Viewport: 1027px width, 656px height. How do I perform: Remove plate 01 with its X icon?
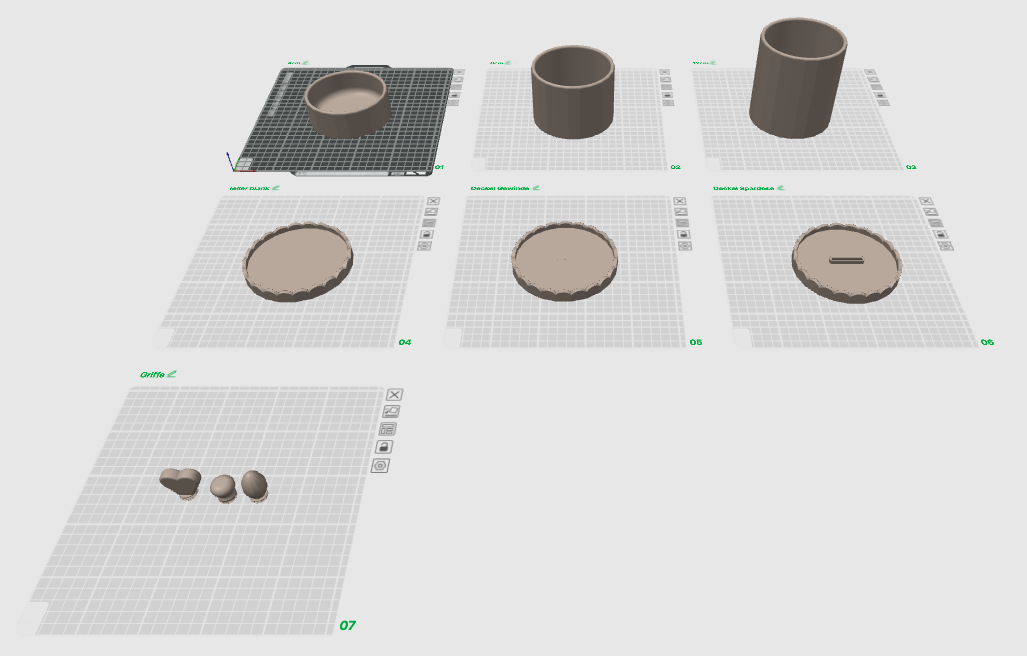[x=459, y=72]
